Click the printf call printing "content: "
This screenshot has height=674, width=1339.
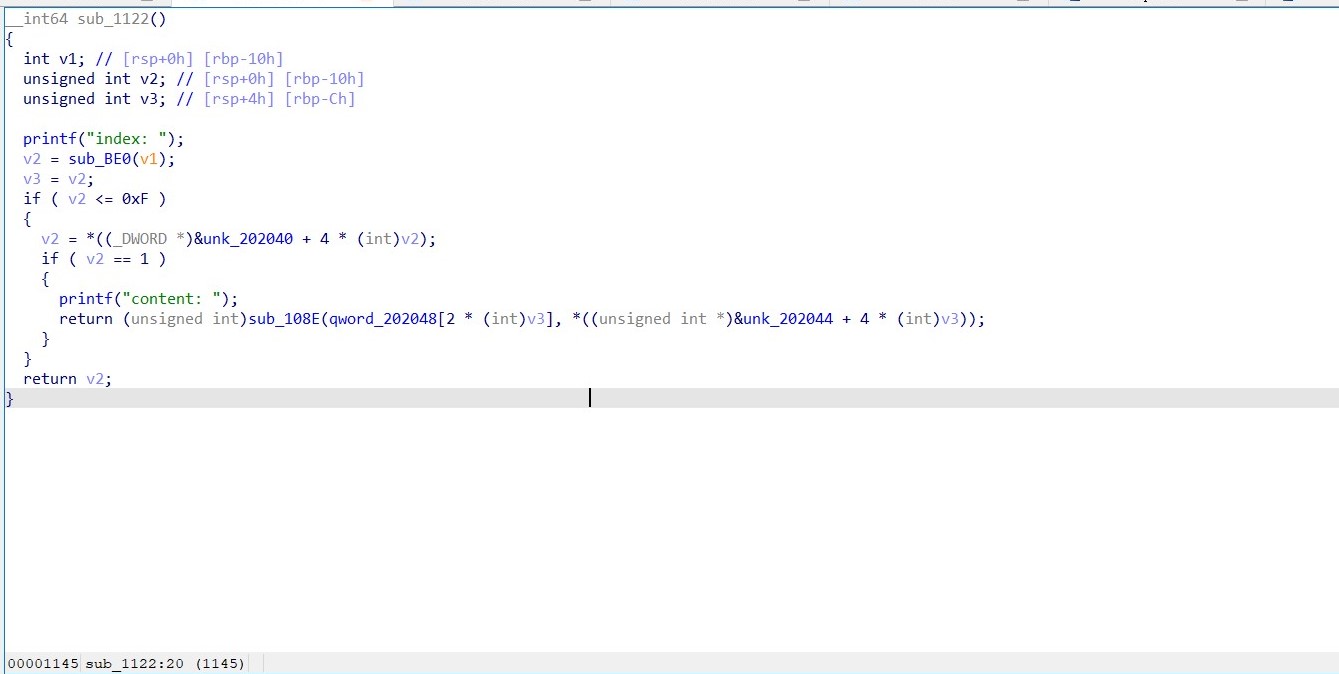[x=85, y=299]
